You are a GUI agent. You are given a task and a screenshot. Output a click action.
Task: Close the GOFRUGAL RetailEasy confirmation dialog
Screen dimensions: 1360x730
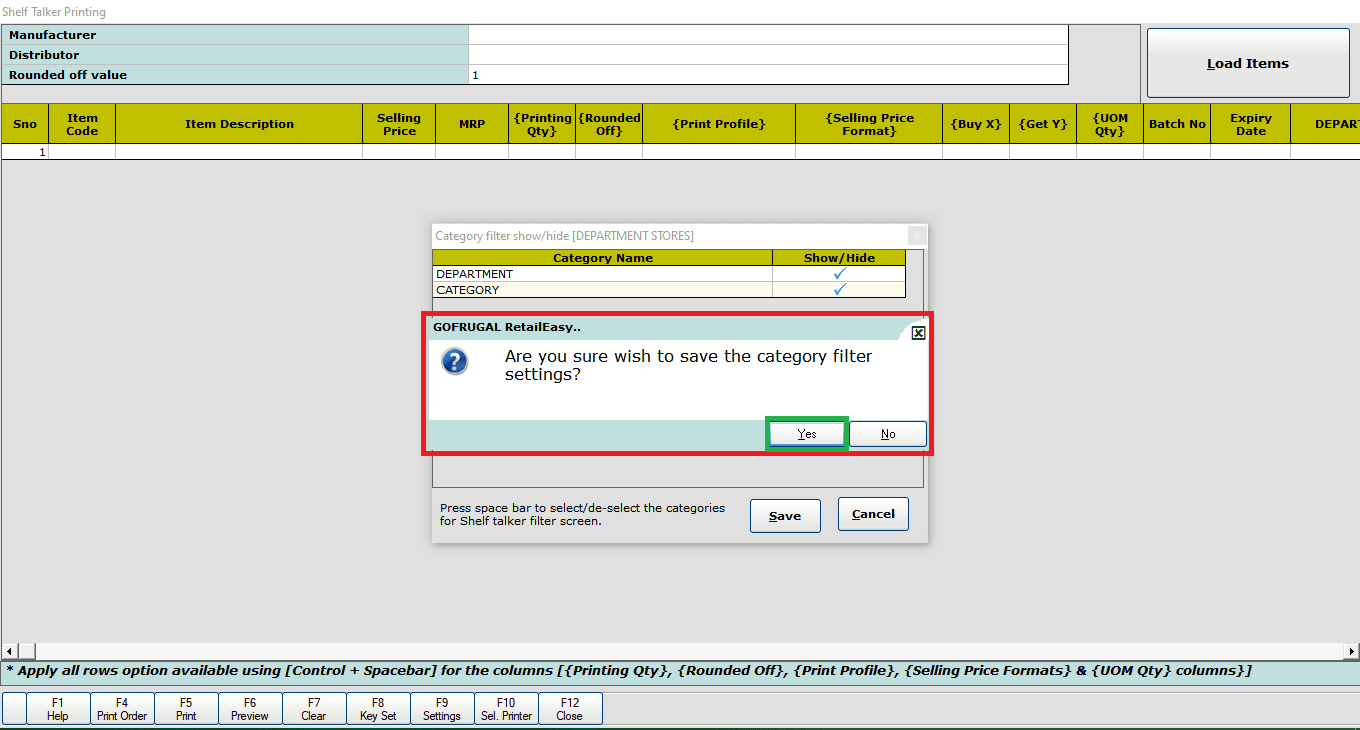pos(918,333)
